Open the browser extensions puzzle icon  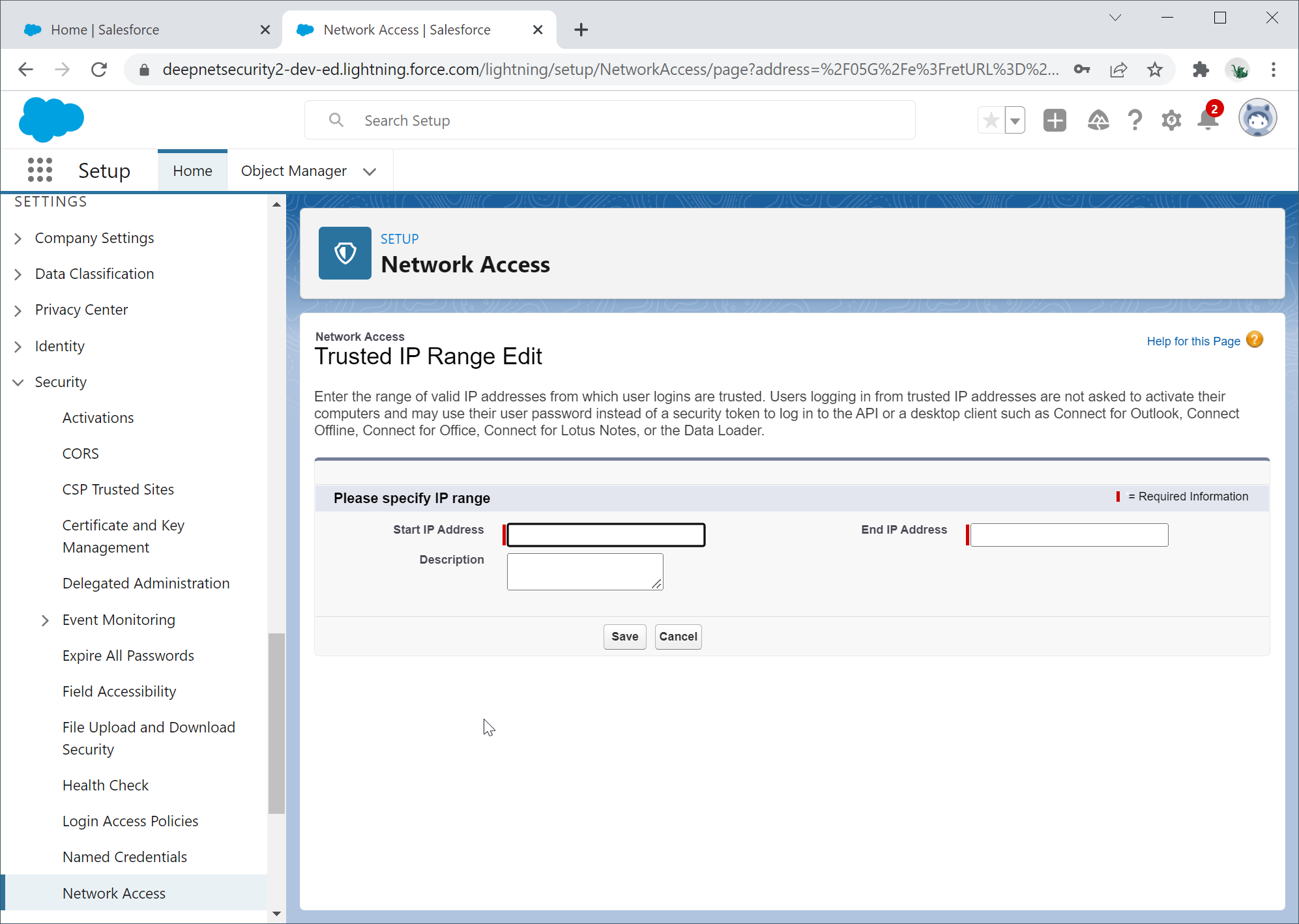click(1200, 69)
